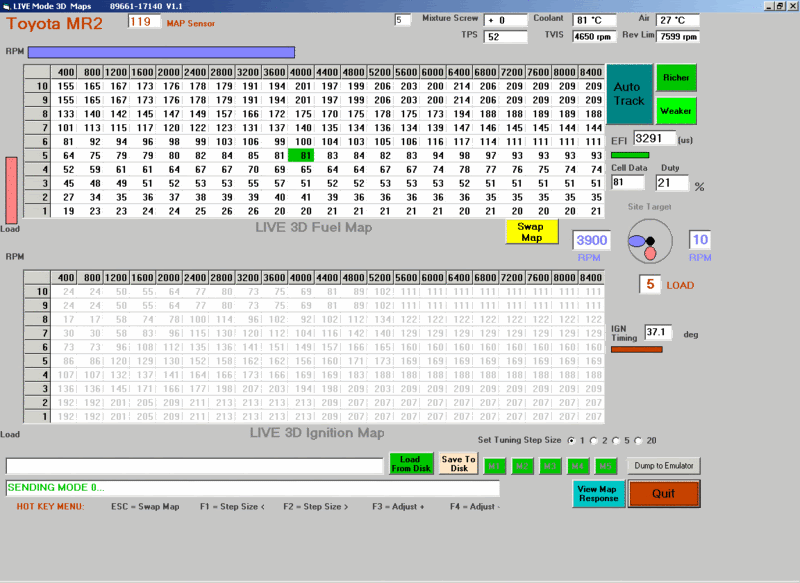Image resolution: width=800 pixels, height=583 pixels.
Task: Click the IGN Timing degrees field 37.1
Action: click(658, 333)
